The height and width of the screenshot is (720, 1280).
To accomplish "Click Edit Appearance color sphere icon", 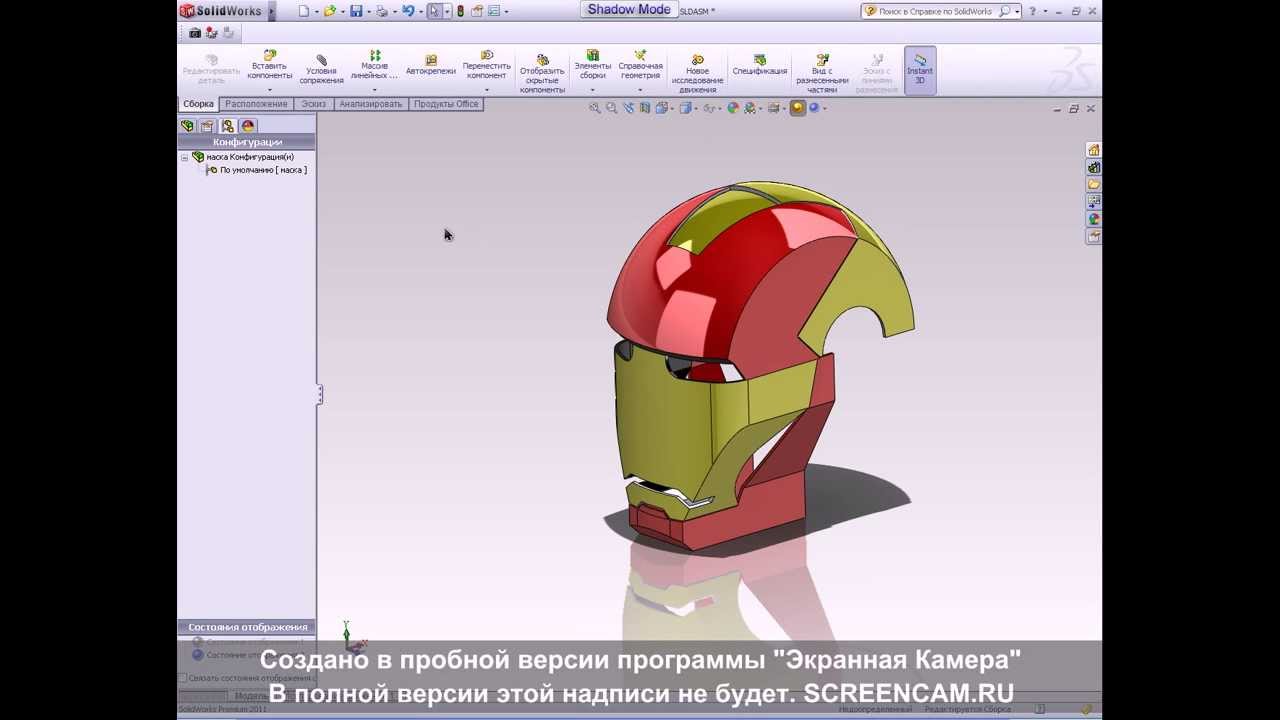I will (x=733, y=108).
